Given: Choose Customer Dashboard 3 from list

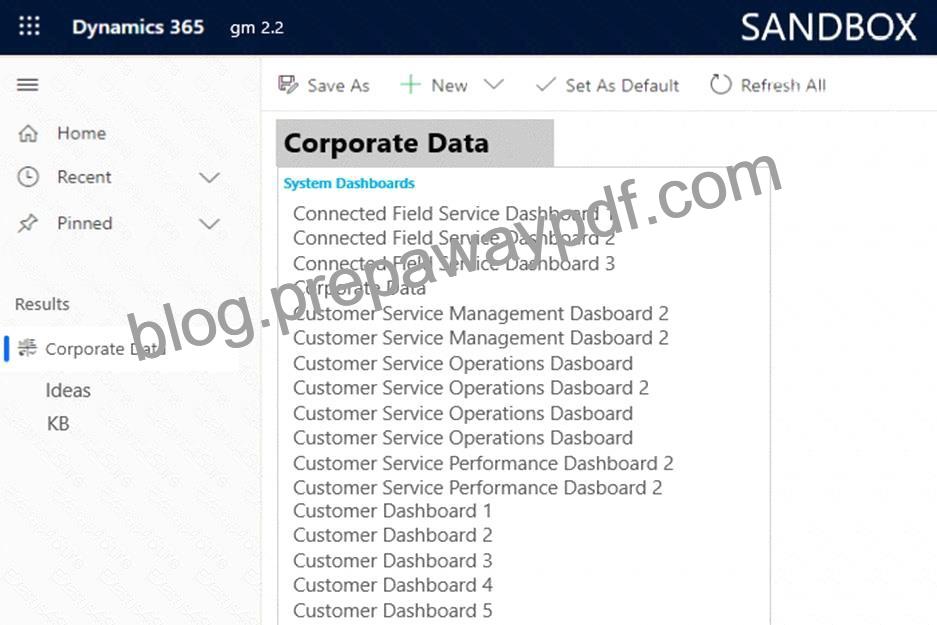Looking at the screenshot, I should click(393, 560).
